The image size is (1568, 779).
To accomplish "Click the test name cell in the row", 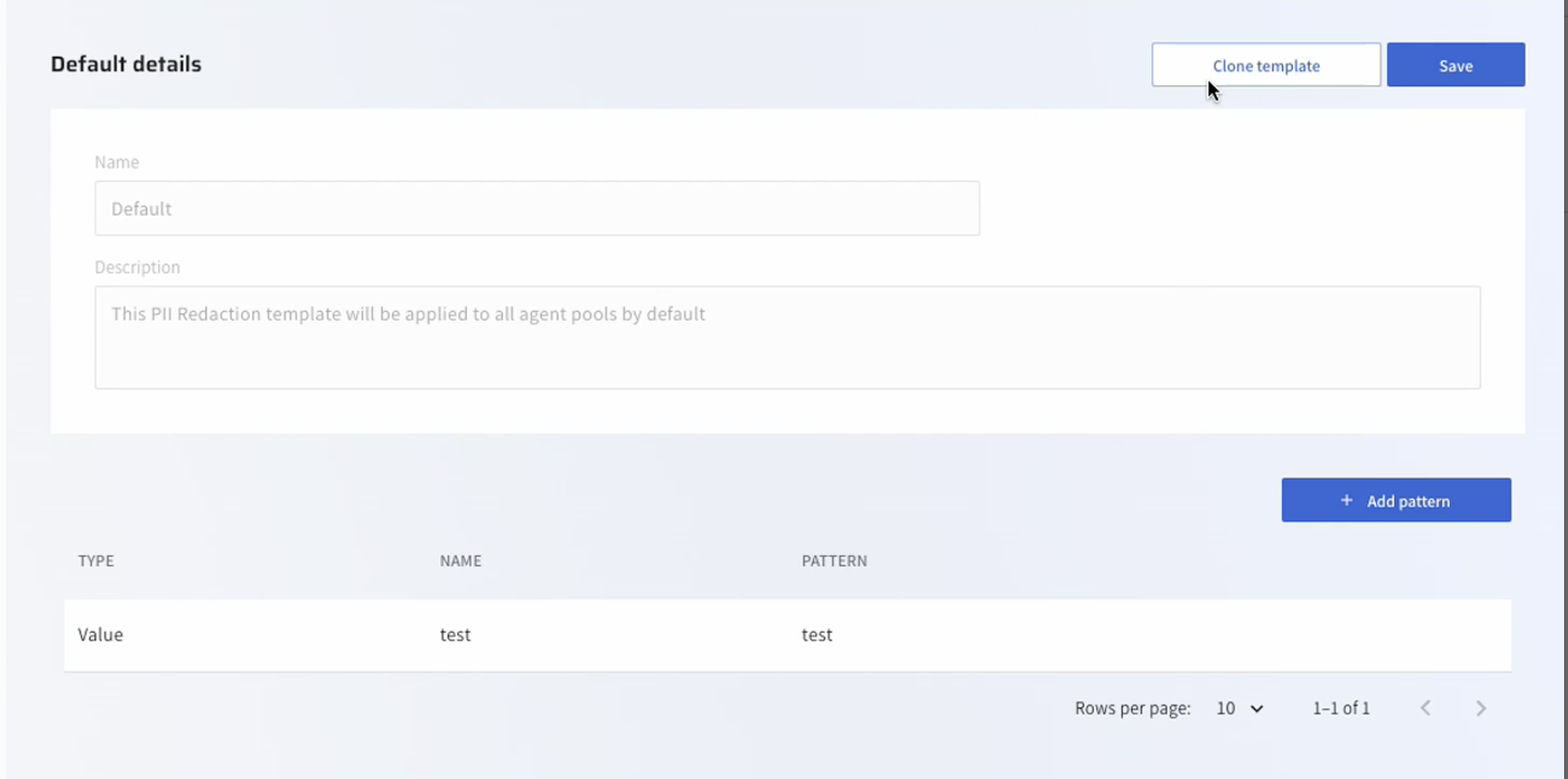I will (x=455, y=635).
